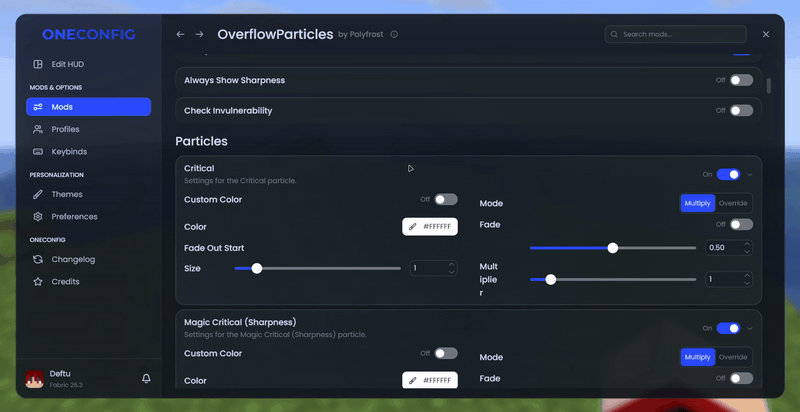Increase Critical Size with up arrow
The height and width of the screenshot is (412, 800).
click(452, 265)
